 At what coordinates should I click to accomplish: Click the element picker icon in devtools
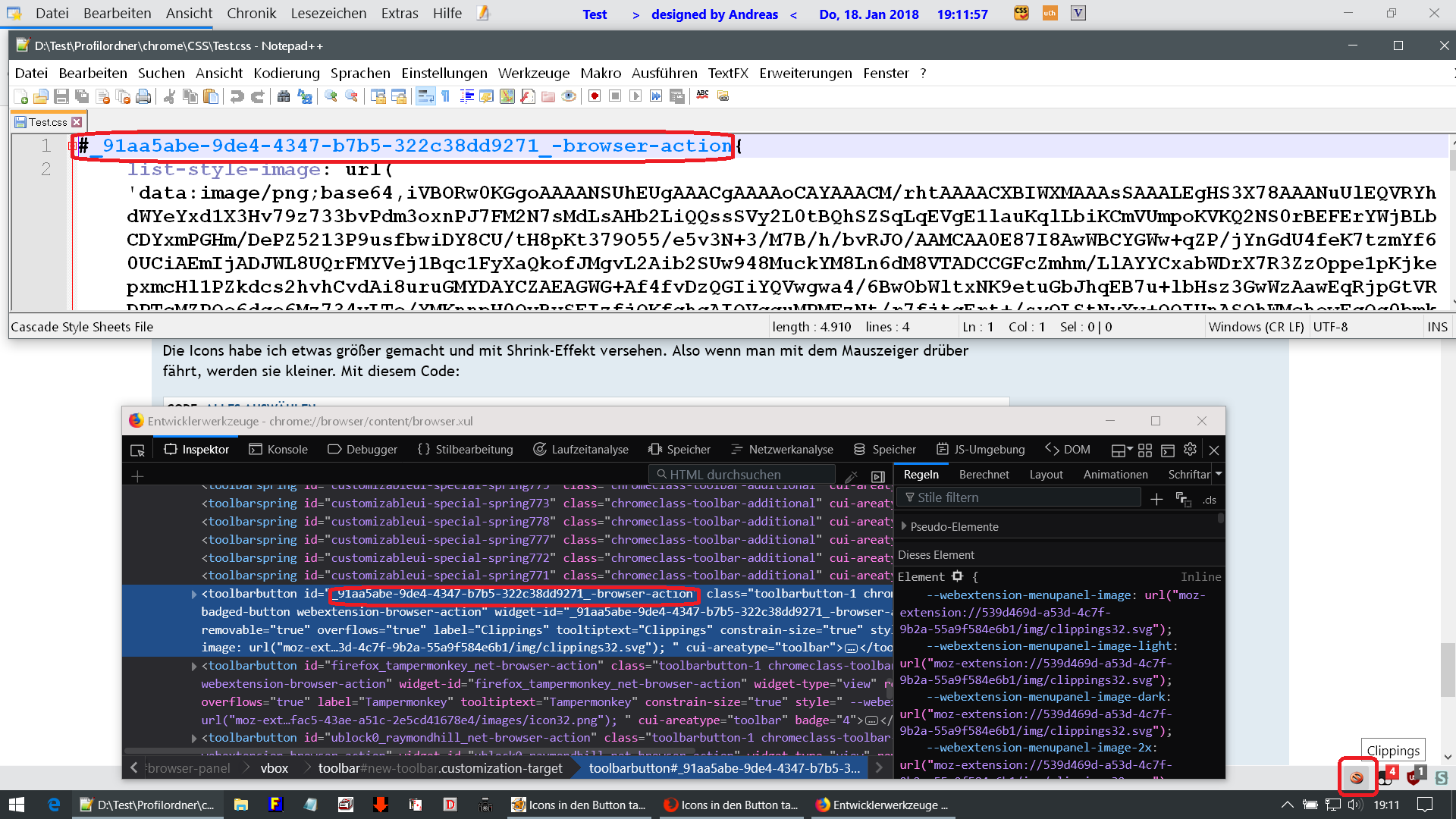click(x=137, y=450)
